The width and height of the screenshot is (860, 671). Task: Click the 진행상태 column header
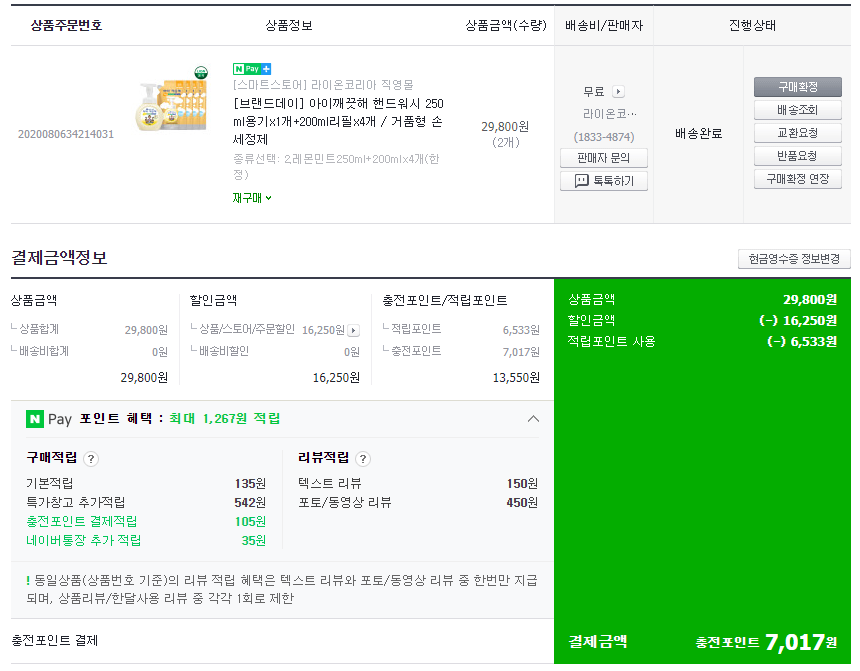pyautogui.click(x=752, y=25)
